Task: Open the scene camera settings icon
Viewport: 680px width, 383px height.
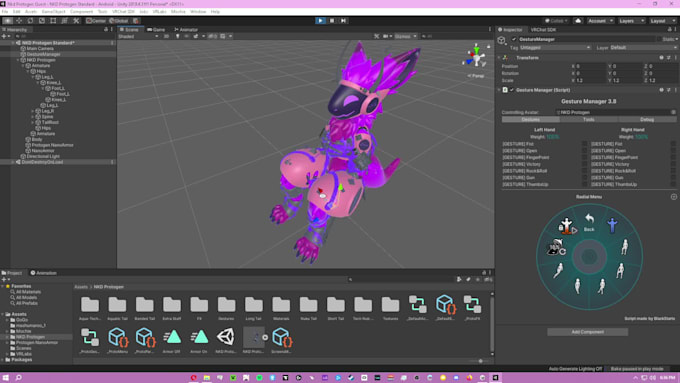Action: [387, 36]
